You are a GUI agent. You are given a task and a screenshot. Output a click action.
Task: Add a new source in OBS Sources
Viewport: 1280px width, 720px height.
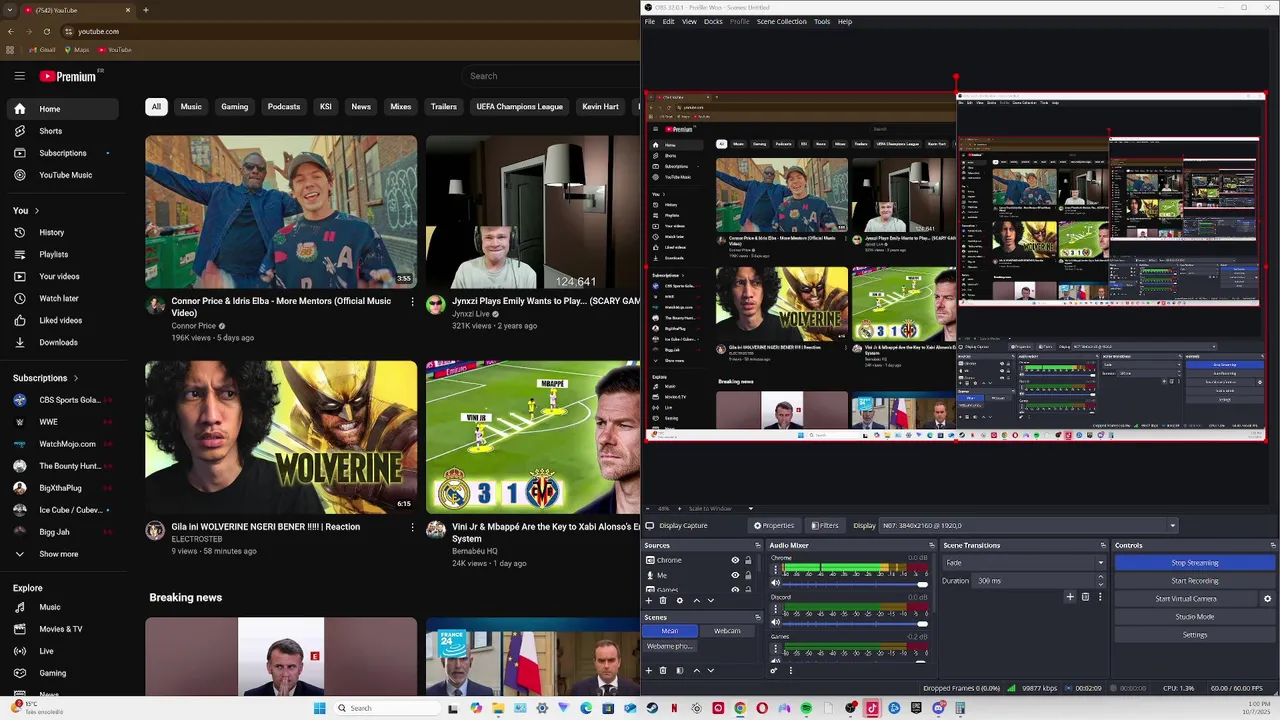point(648,600)
